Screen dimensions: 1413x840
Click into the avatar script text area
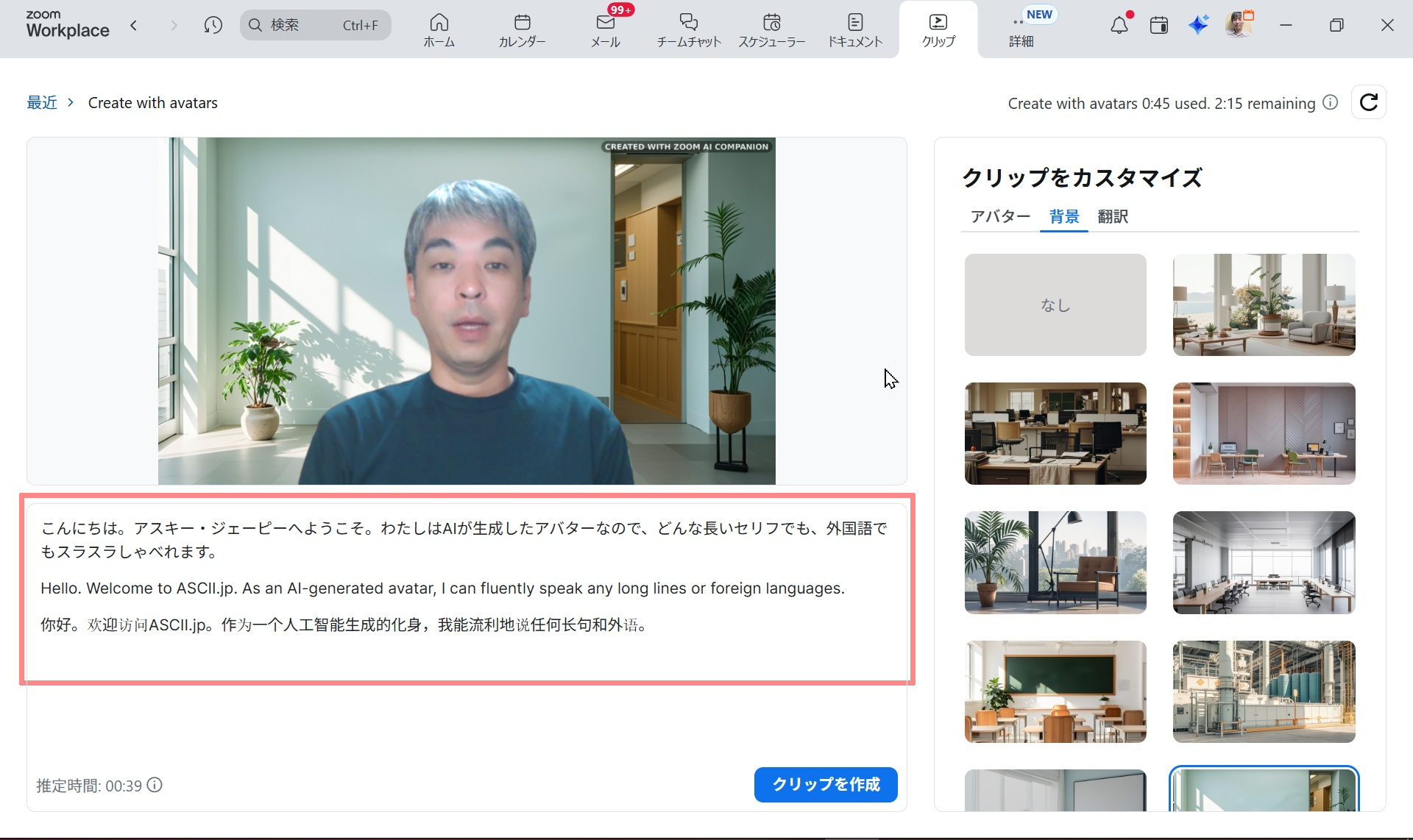click(x=466, y=588)
